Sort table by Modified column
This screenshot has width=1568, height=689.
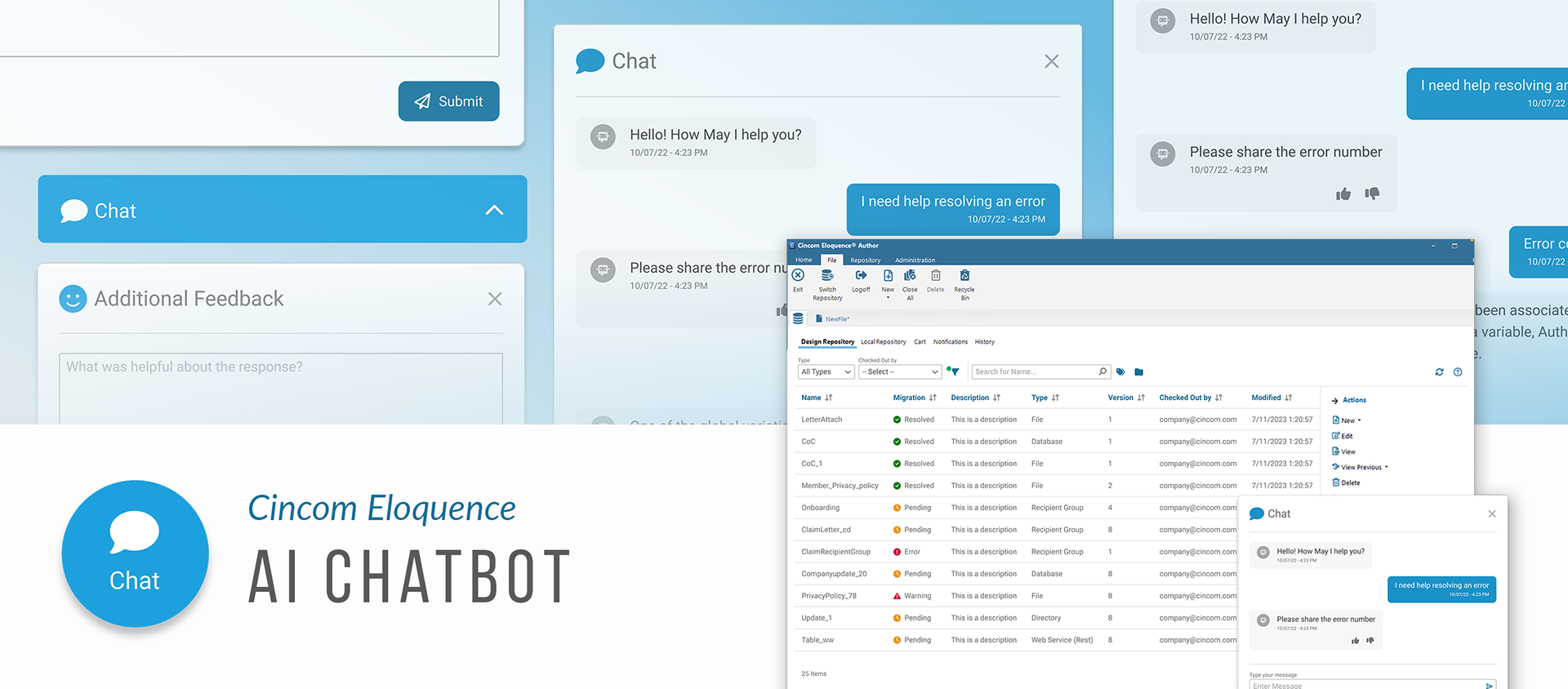pyautogui.click(x=1272, y=398)
